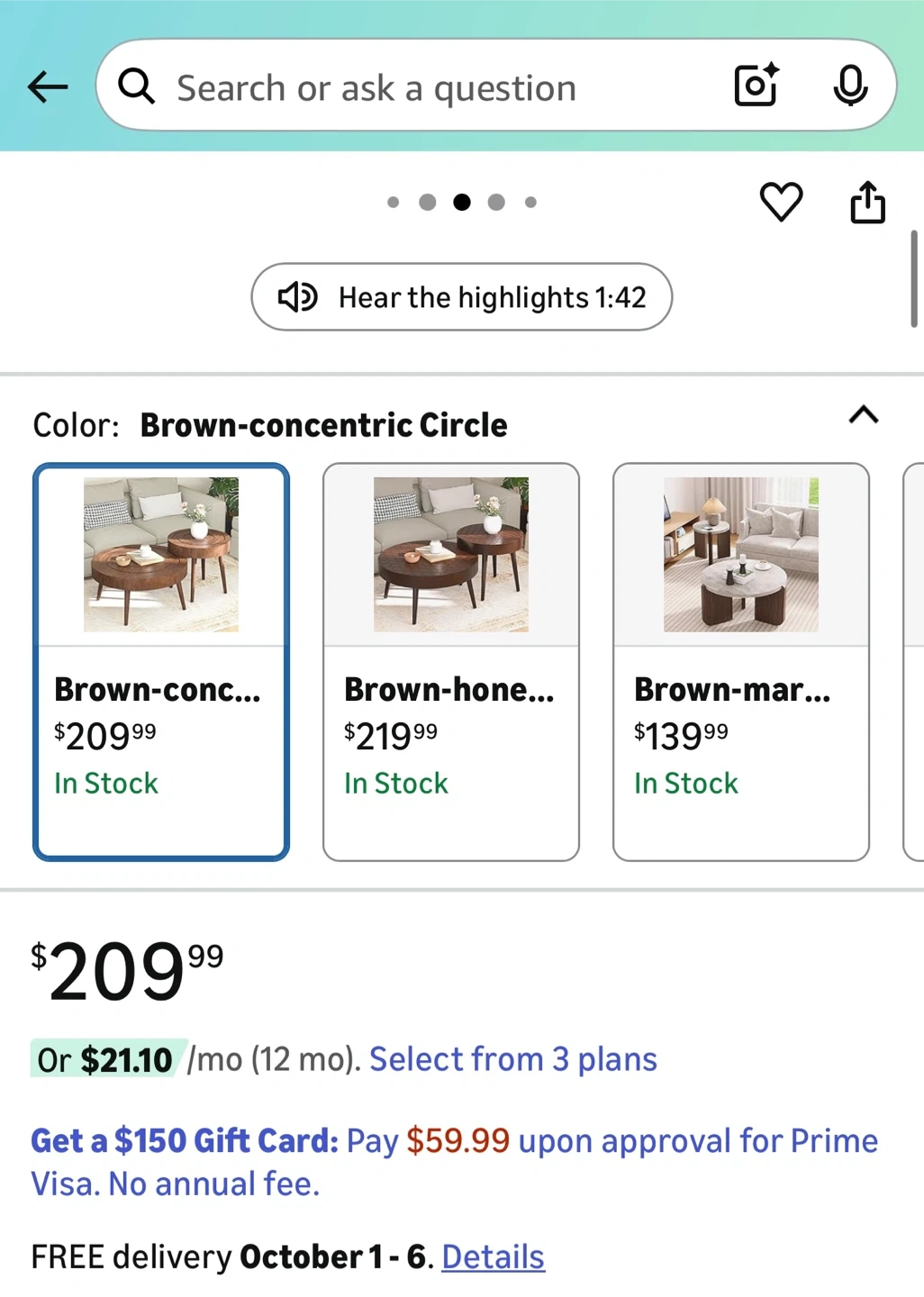Click the page scrollbar handle

(914, 279)
